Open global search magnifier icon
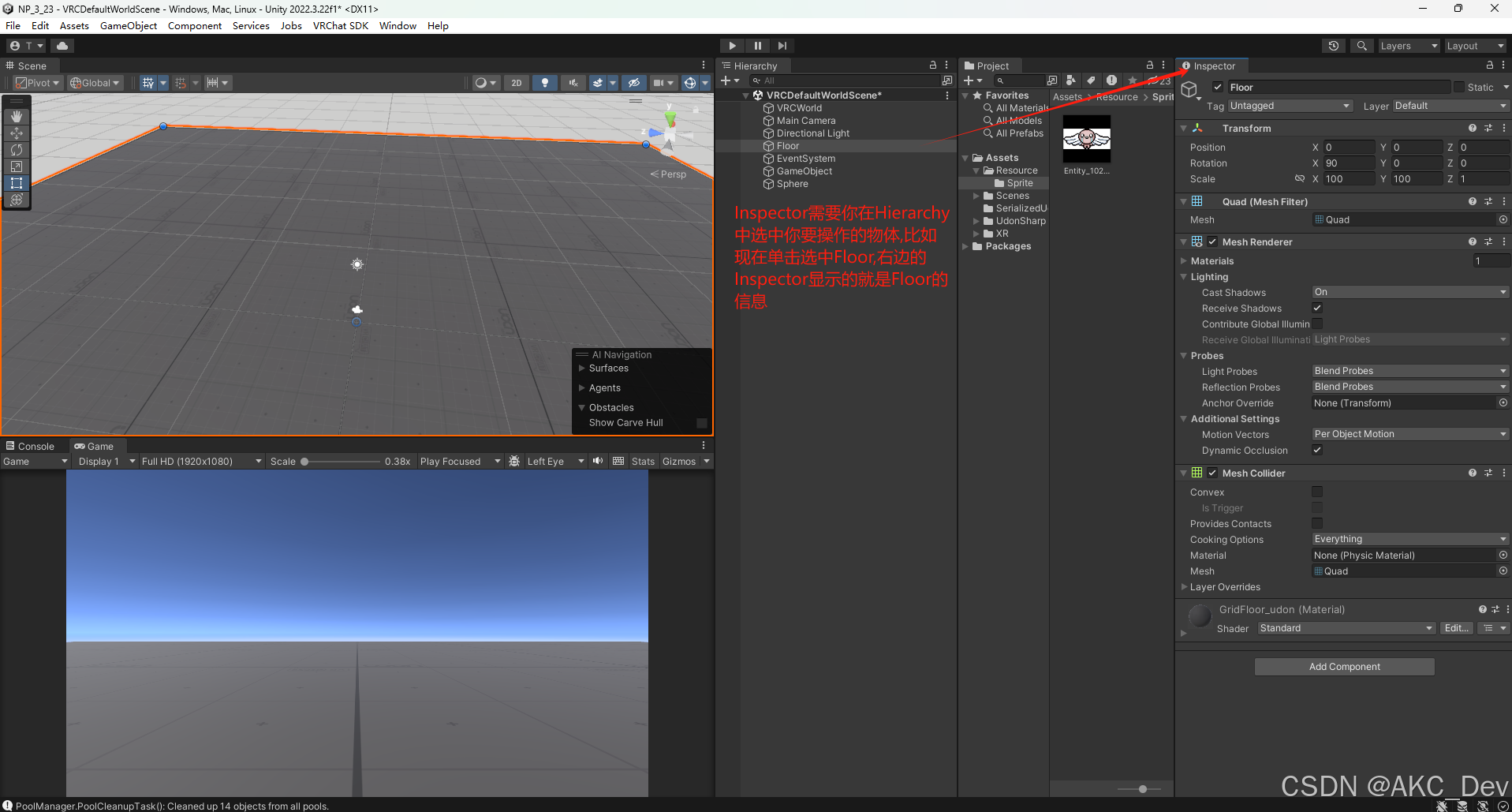The width and height of the screenshot is (1512, 812). click(1362, 46)
